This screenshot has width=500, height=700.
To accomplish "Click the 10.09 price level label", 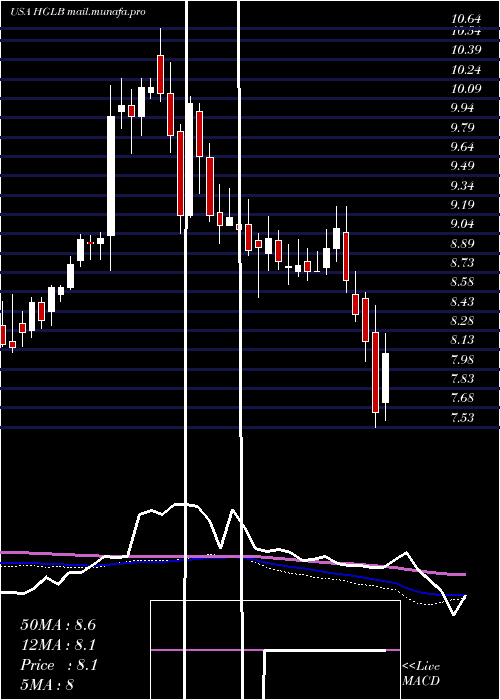I will (x=467, y=89).
